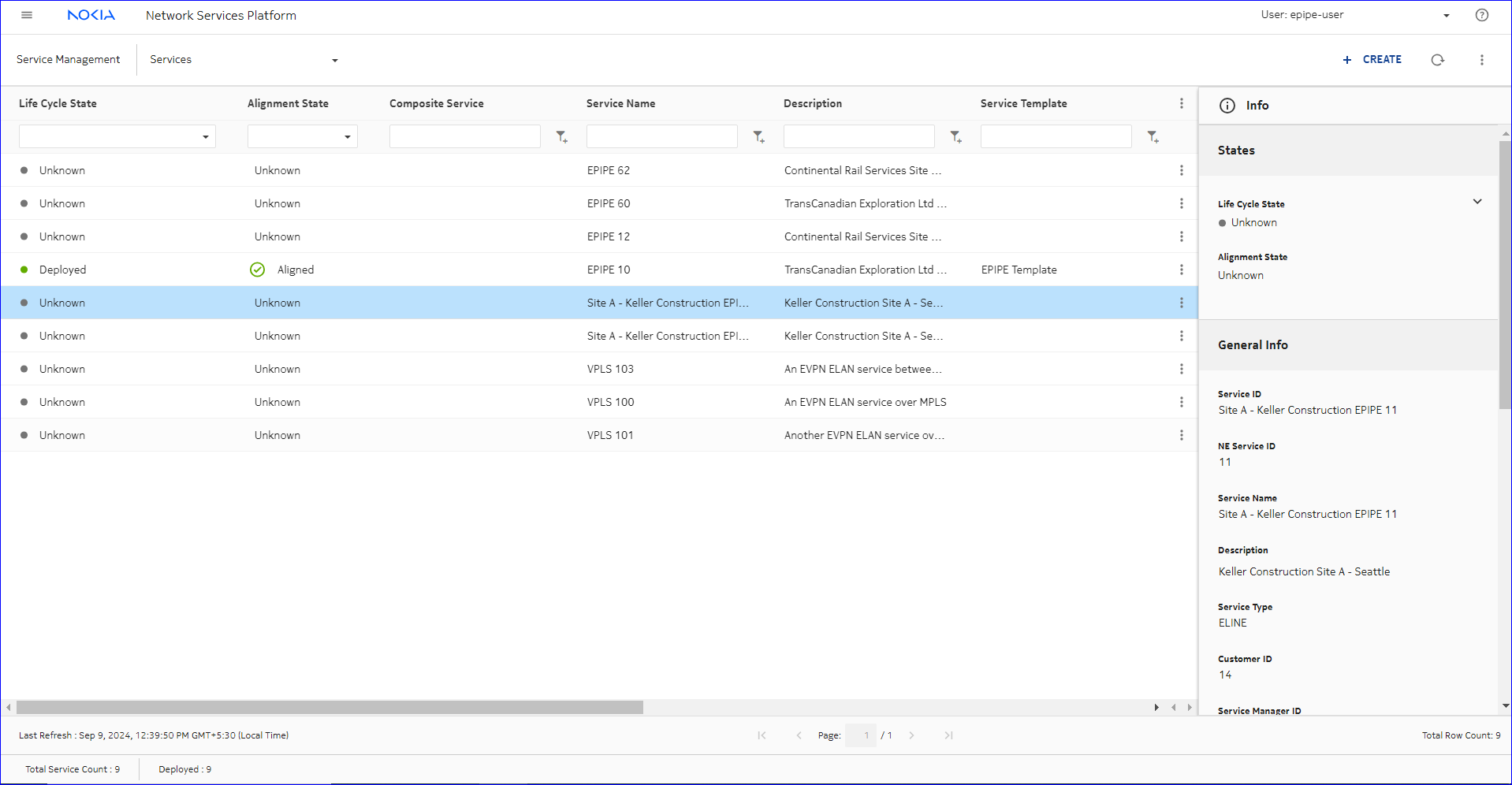Open the row actions menu for EPIPE 10
This screenshot has height=785, width=1512.
pos(1181,270)
